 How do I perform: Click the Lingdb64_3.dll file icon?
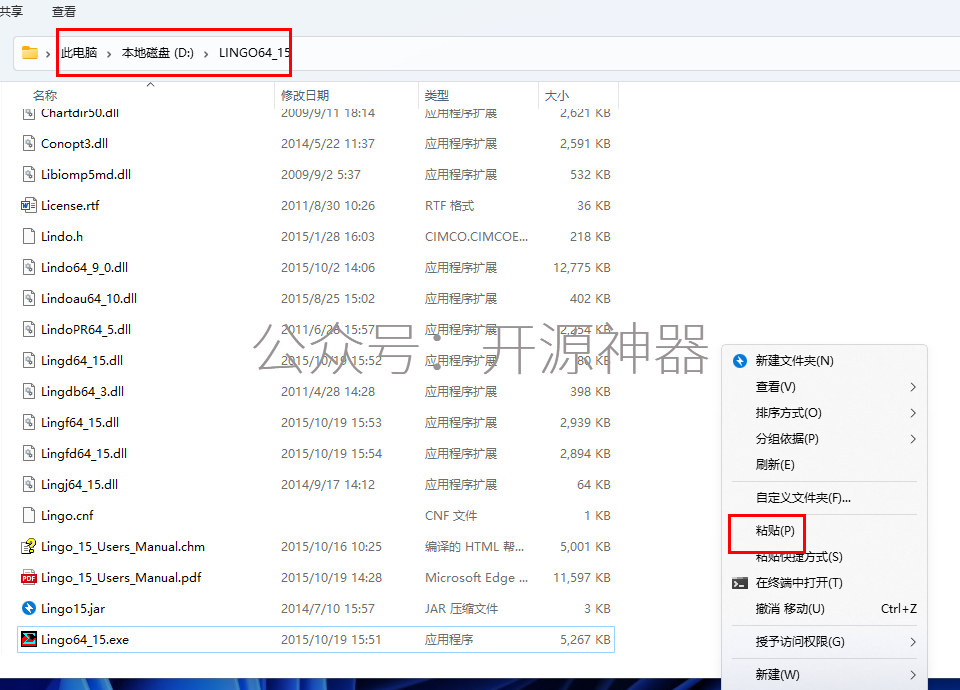(x=29, y=391)
